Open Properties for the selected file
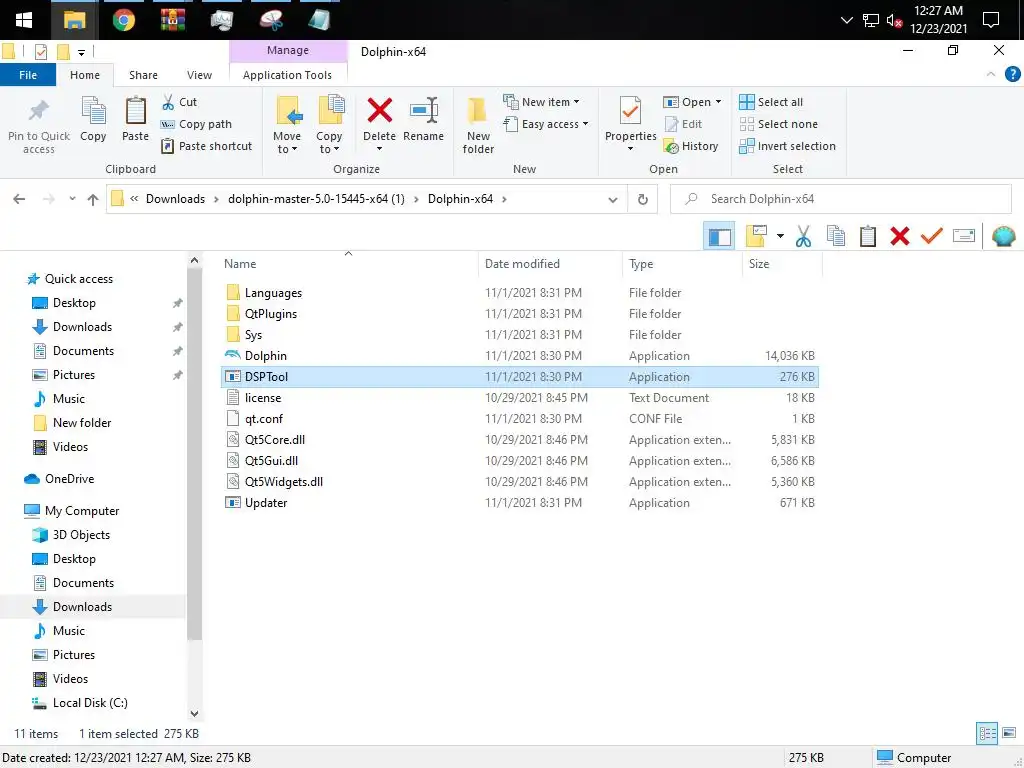Viewport: 1024px width, 768px height. (630, 123)
